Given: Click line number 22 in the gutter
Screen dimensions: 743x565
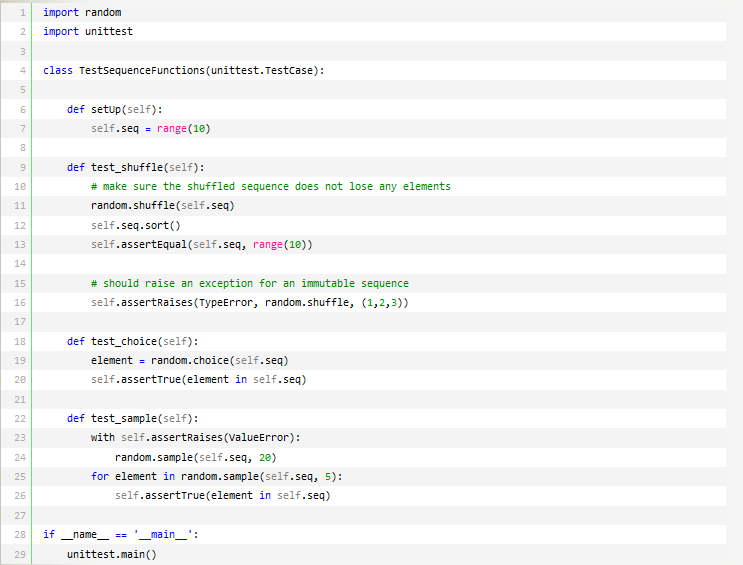Looking at the screenshot, I should [x=21, y=418].
